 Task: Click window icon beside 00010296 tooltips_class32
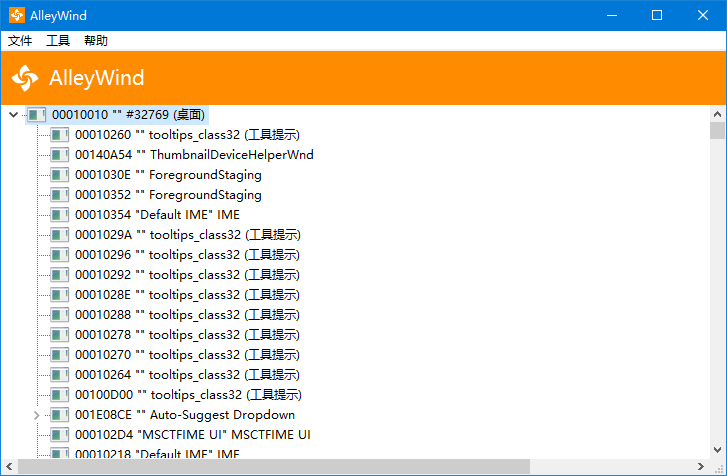[x=60, y=254]
